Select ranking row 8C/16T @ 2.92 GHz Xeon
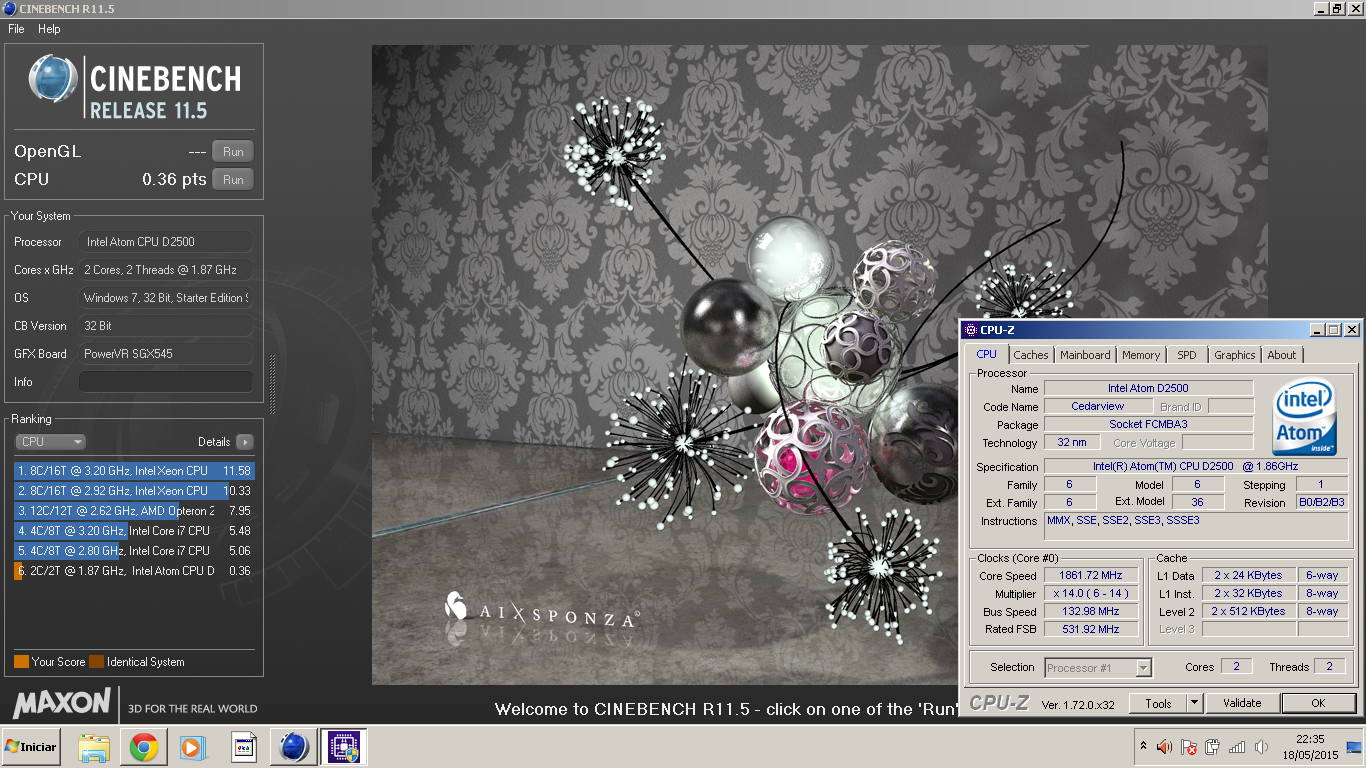This screenshot has width=1366, height=768. coord(134,491)
